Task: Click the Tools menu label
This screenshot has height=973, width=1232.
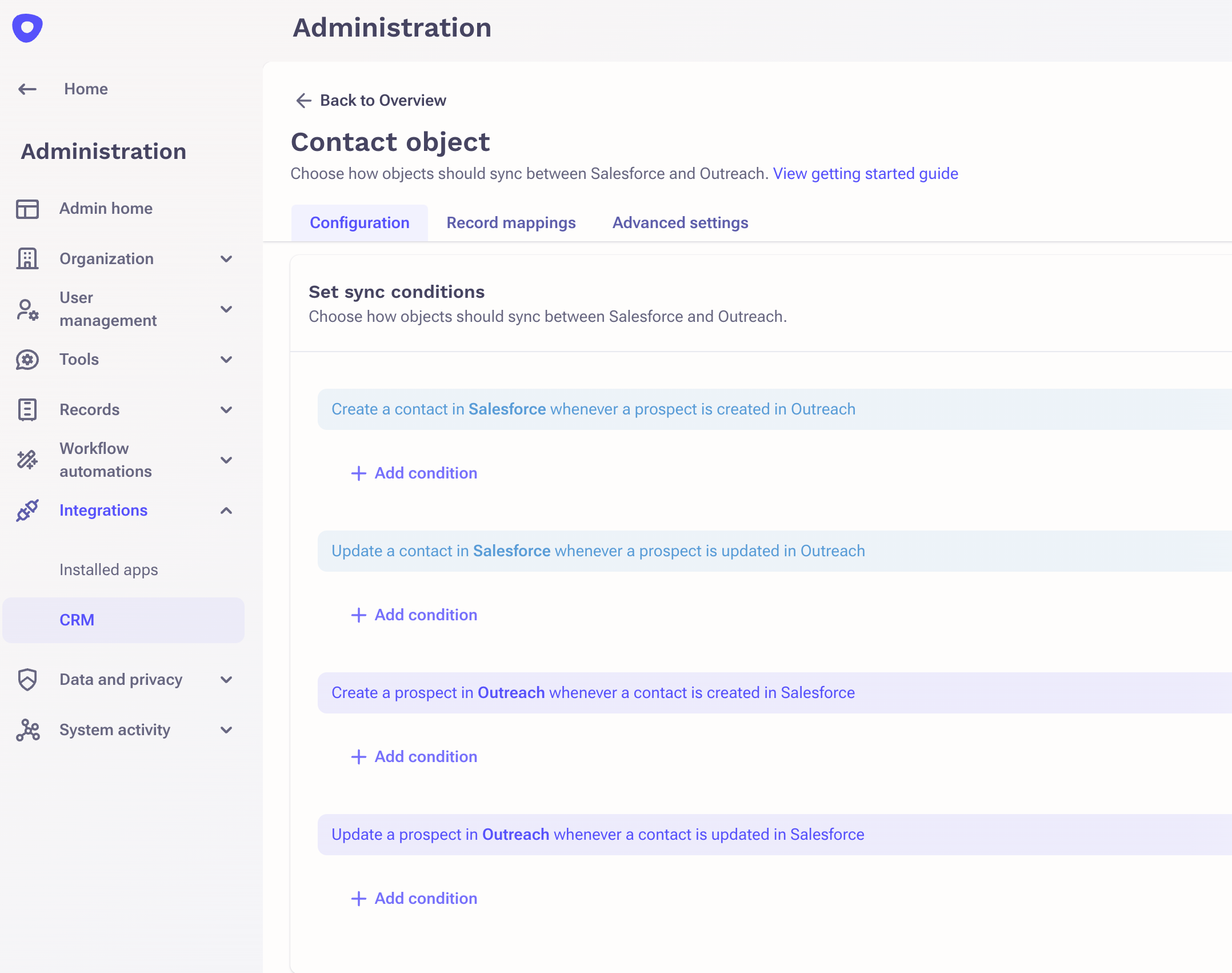Action: [x=79, y=360]
